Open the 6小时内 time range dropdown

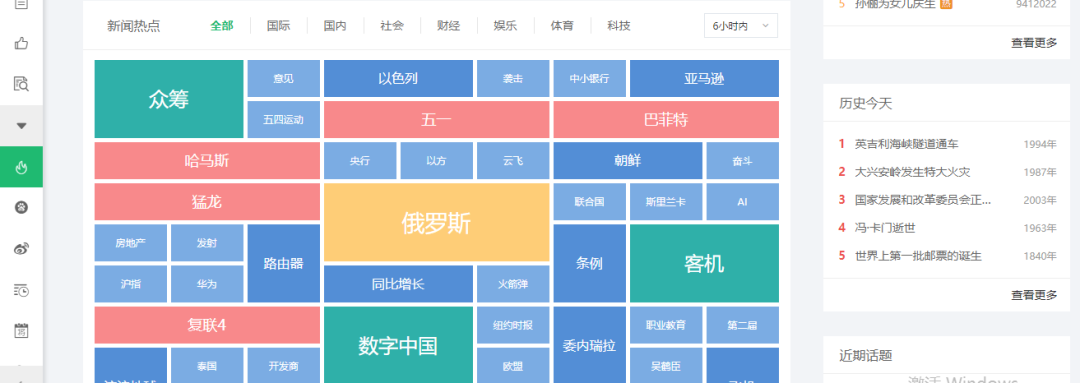pyautogui.click(x=741, y=26)
